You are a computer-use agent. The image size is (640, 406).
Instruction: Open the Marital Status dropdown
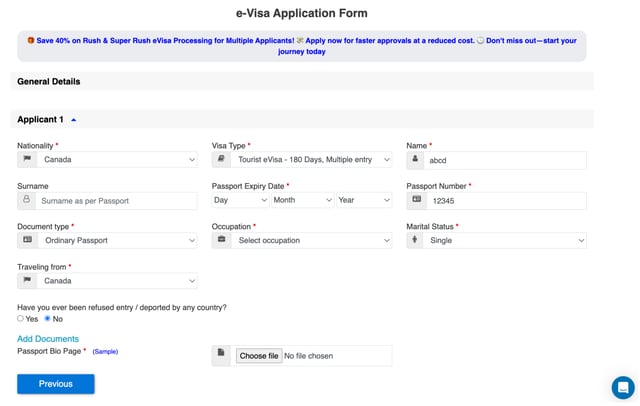(x=505, y=240)
